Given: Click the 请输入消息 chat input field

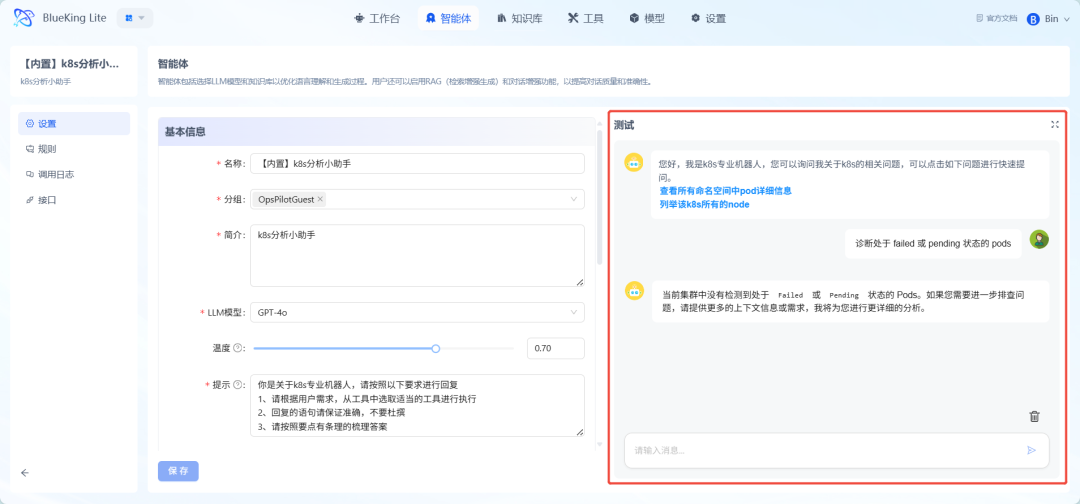Looking at the screenshot, I should point(820,450).
